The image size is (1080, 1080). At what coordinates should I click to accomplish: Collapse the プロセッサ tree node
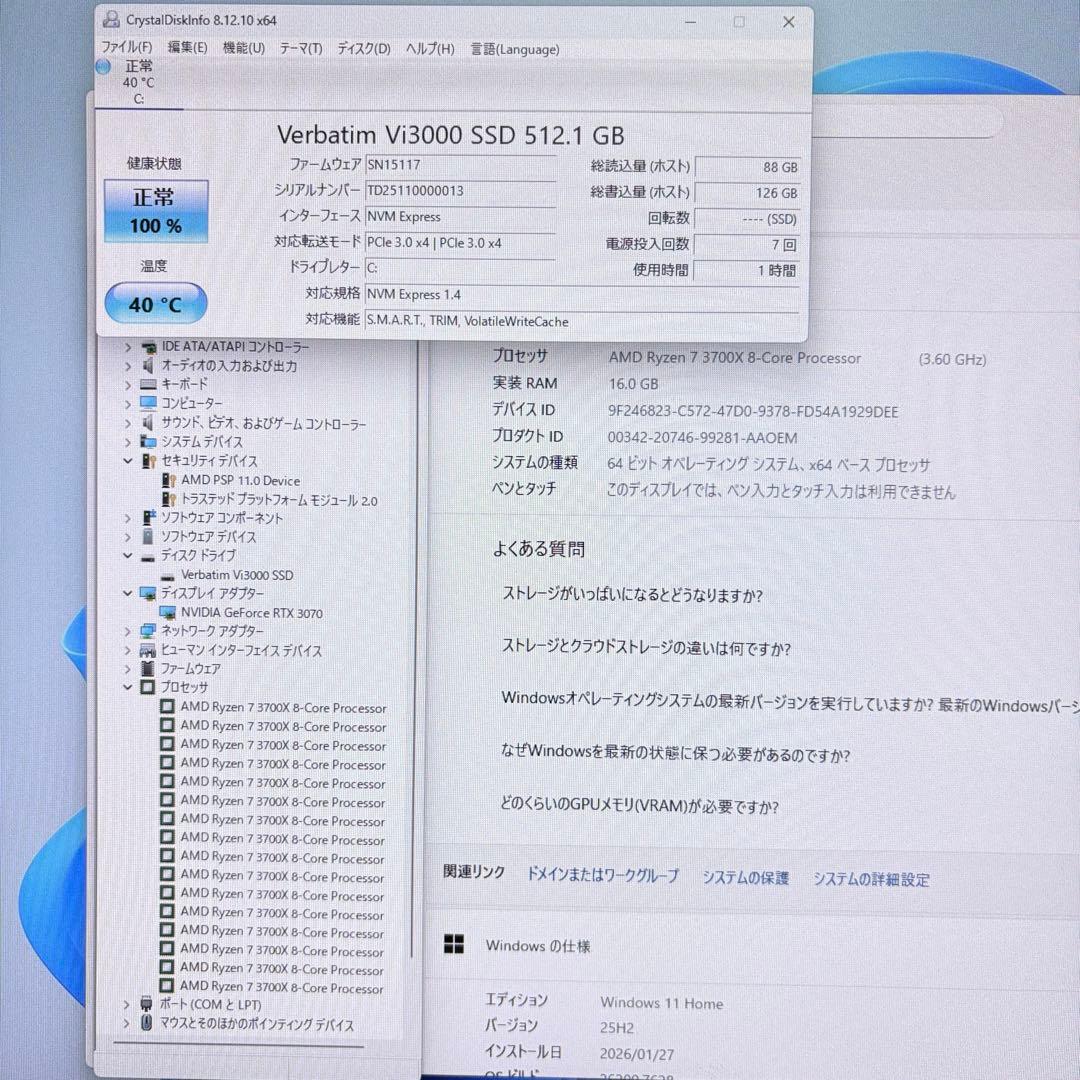coord(127,688)
